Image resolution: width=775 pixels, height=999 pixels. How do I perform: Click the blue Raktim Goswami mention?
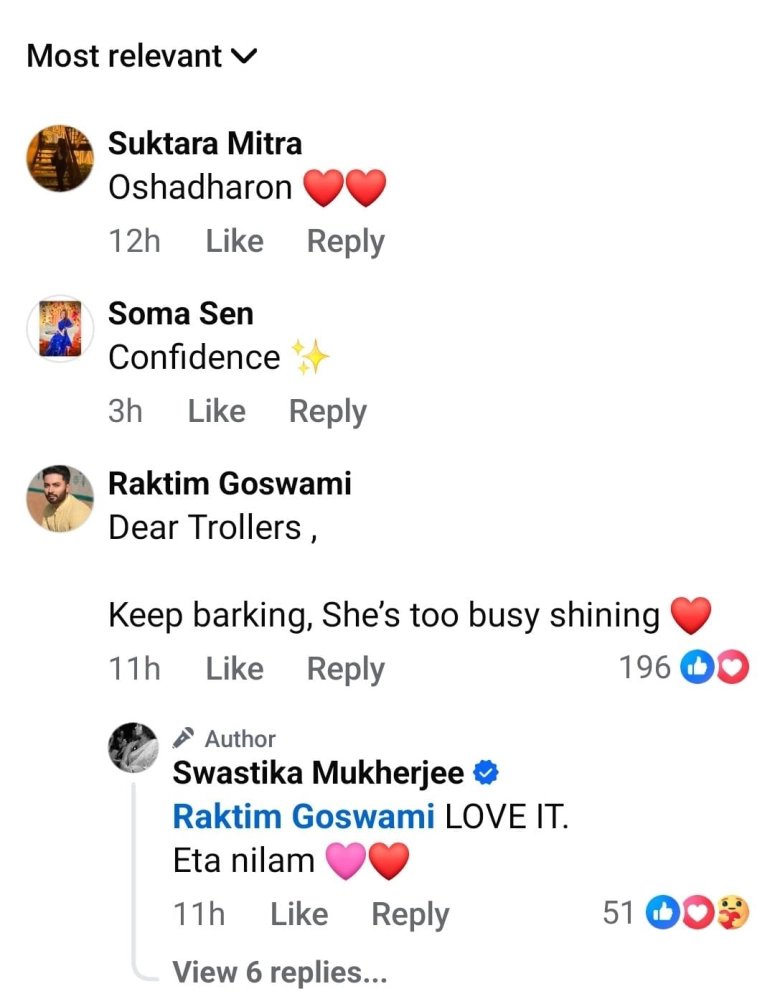[303, 816]
